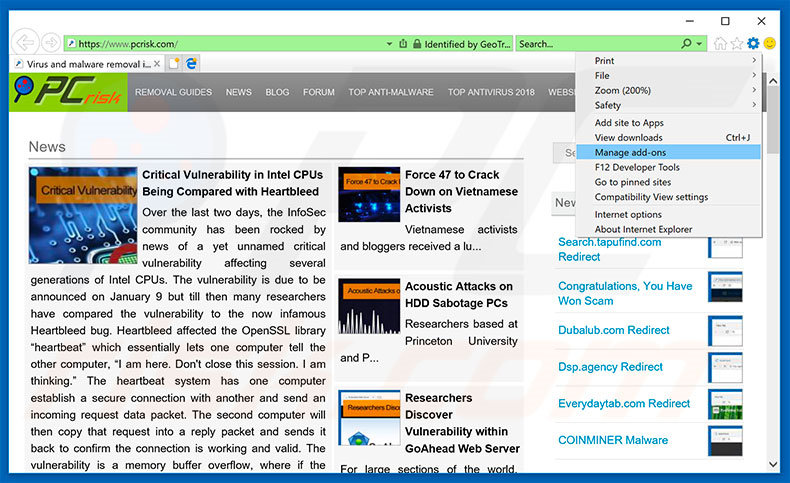The image size is (790, 483).
Task: Click the search magnifier icon
Action: [x=686, y=44]
